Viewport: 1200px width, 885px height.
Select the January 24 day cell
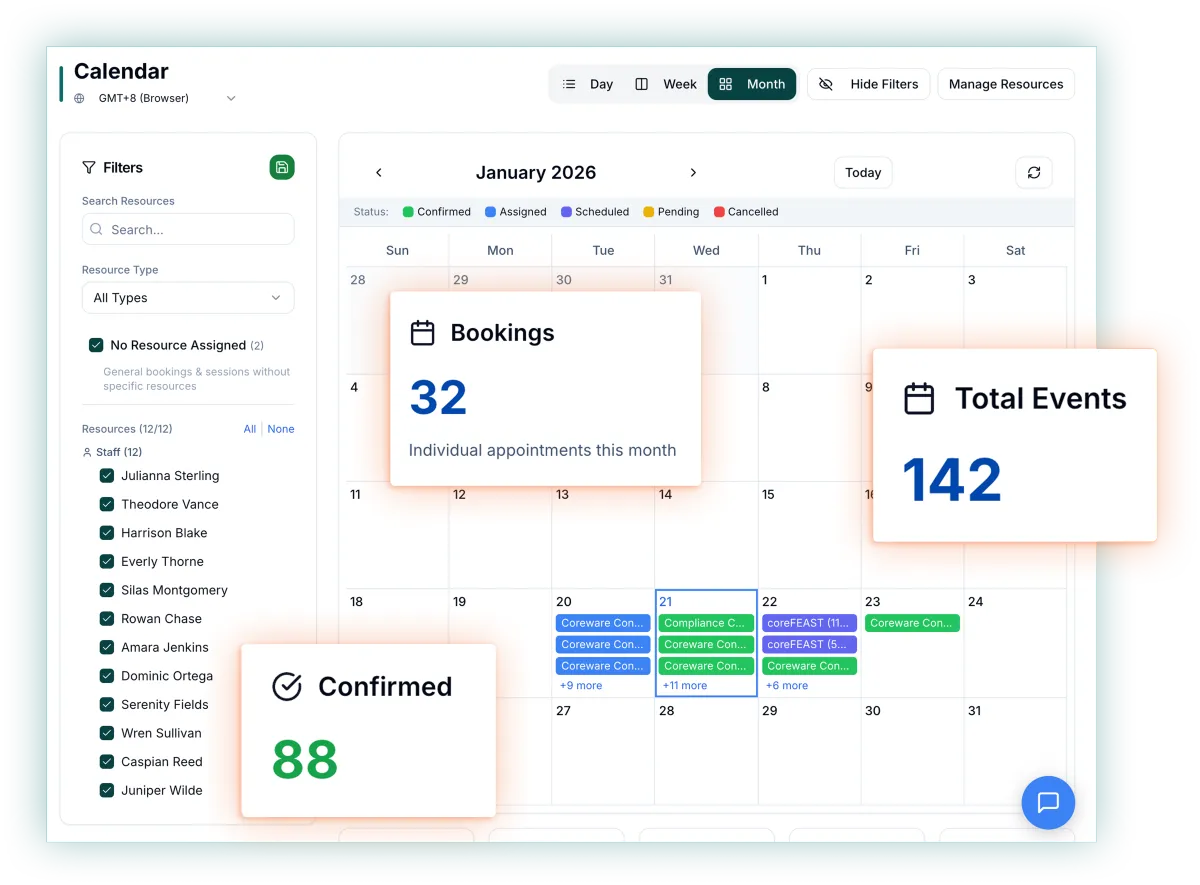tap(1015, 643)
